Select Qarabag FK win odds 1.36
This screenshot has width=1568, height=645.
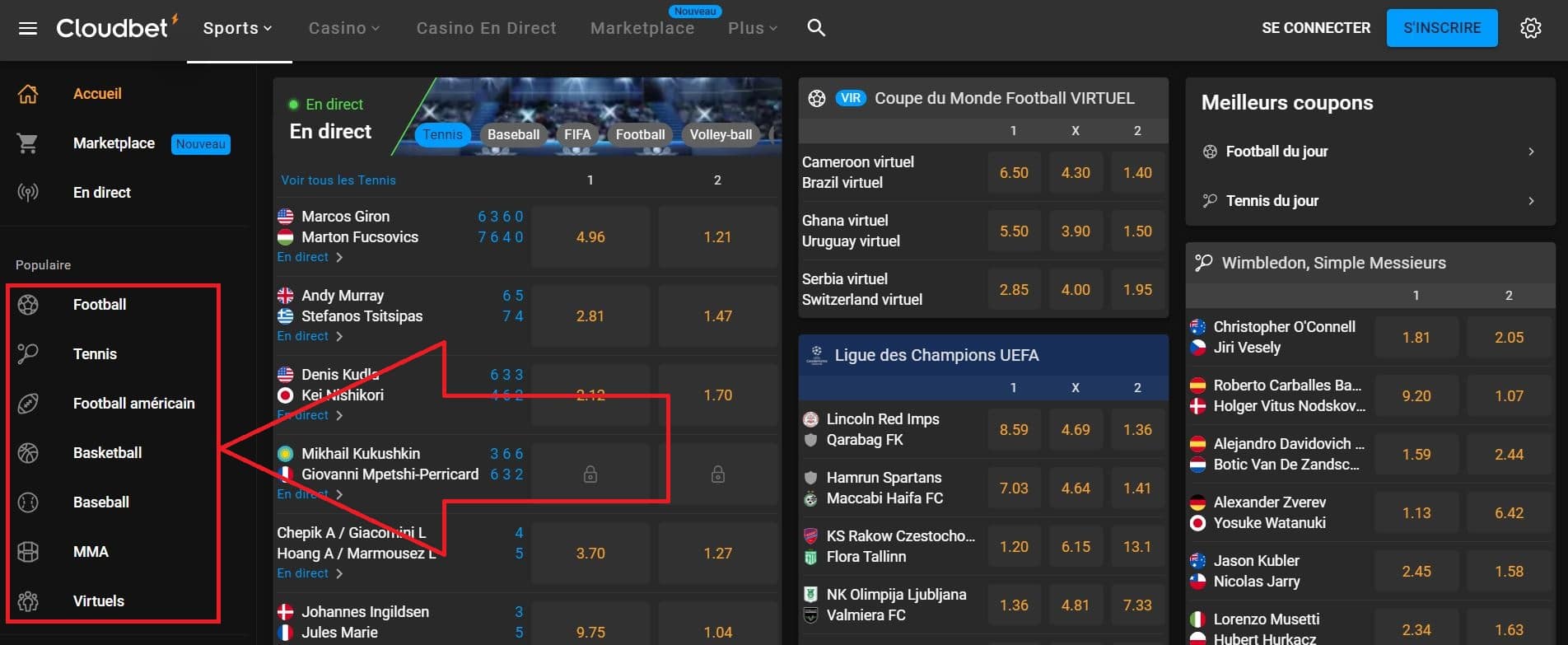pyautogui.click(x=1137, y=430)
